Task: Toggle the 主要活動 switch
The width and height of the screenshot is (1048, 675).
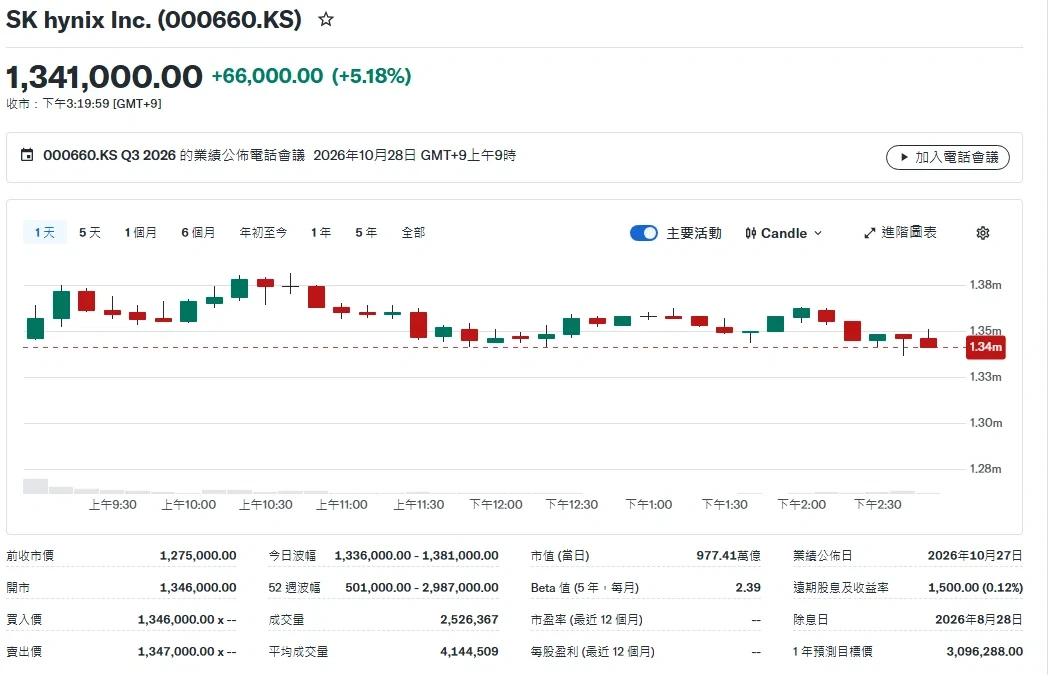Action: (644, 233)
